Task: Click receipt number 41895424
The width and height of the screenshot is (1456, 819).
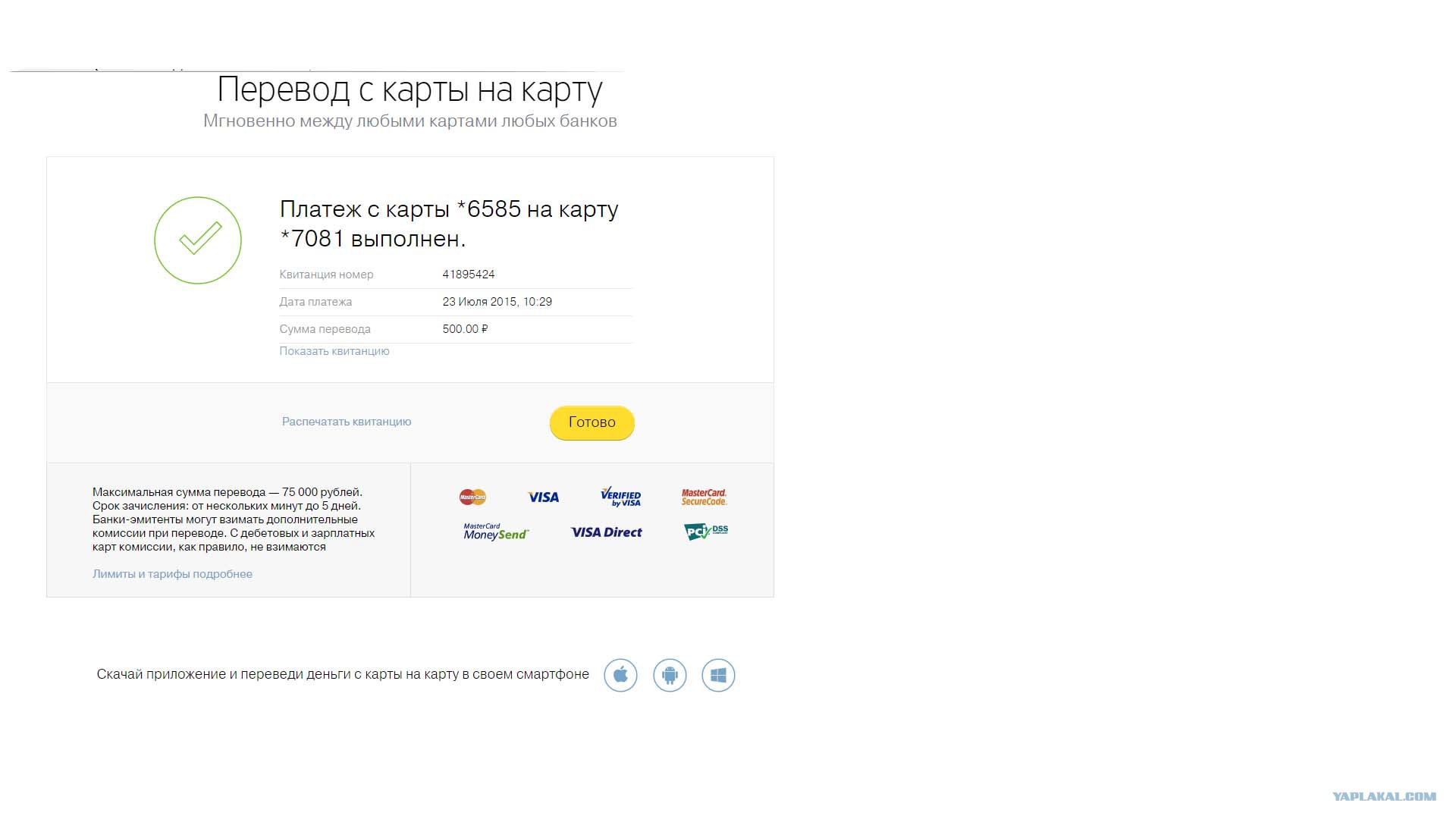Action: point(469,275)
